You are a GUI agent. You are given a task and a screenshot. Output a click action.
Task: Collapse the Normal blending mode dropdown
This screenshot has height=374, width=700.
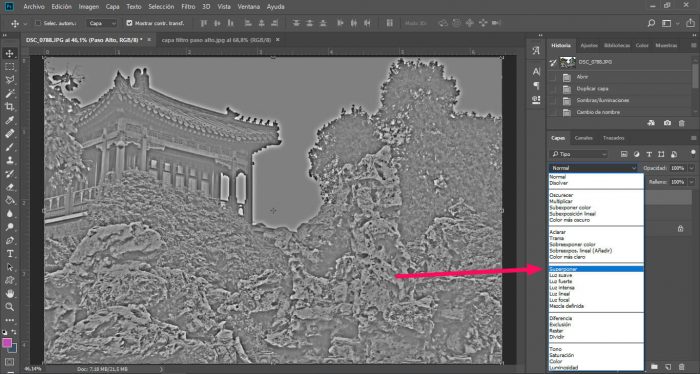593,168
